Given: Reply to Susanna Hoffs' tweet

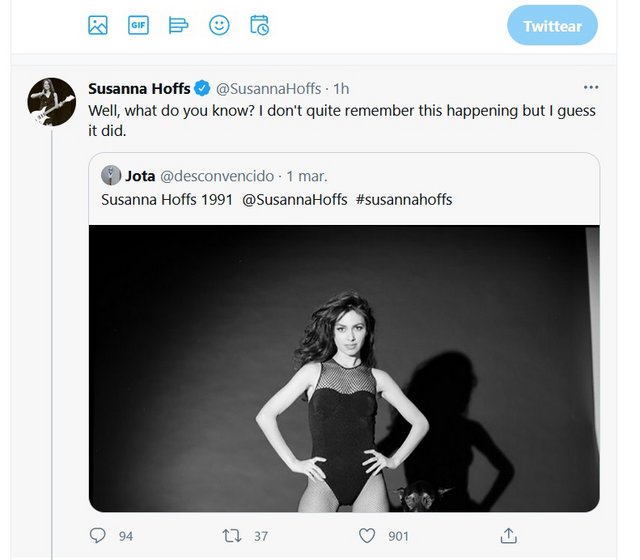Looking at the screenshot, I should [x=98, y=536].
